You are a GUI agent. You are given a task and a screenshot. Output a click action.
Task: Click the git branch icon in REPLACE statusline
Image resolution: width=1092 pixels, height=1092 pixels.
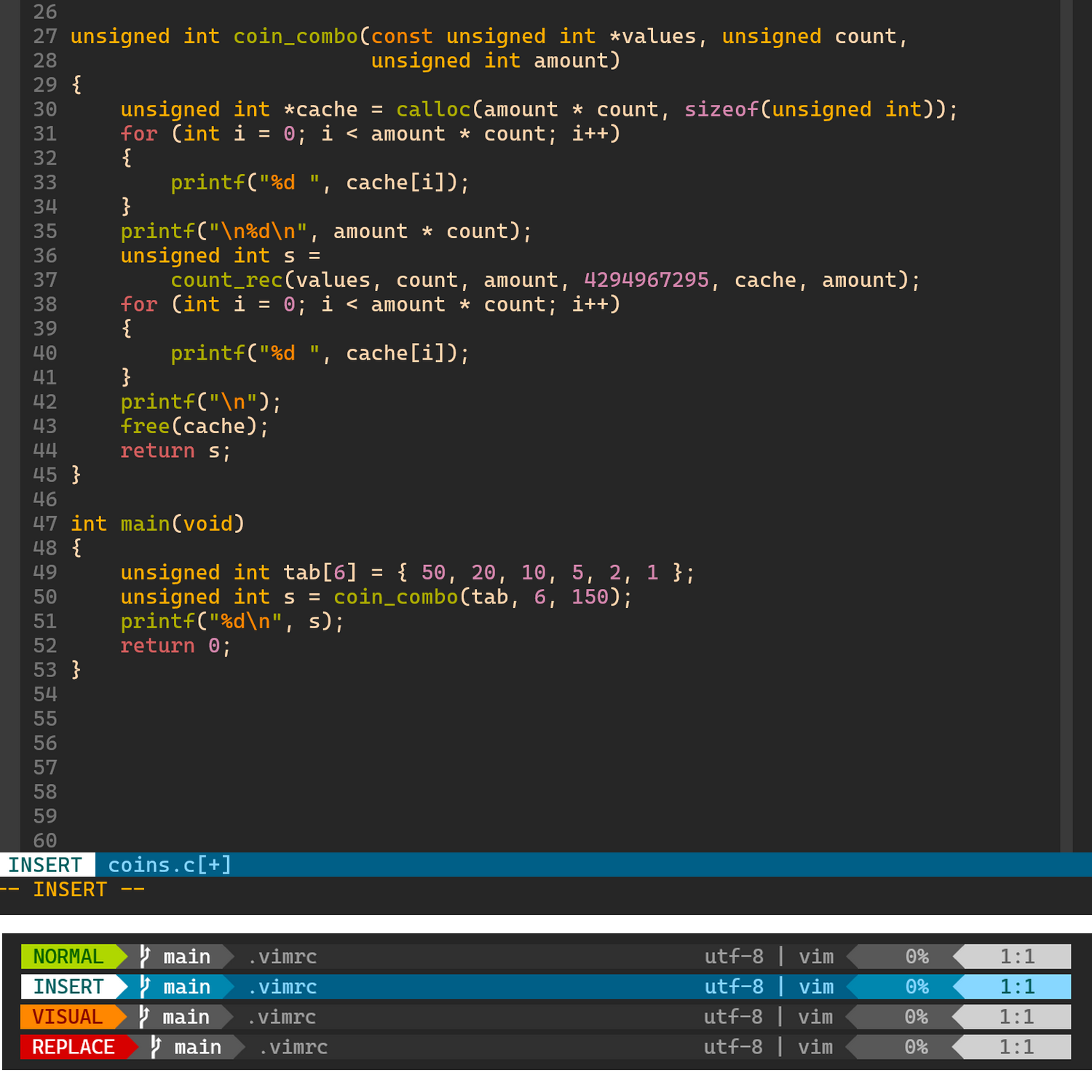click(155, 1047)
